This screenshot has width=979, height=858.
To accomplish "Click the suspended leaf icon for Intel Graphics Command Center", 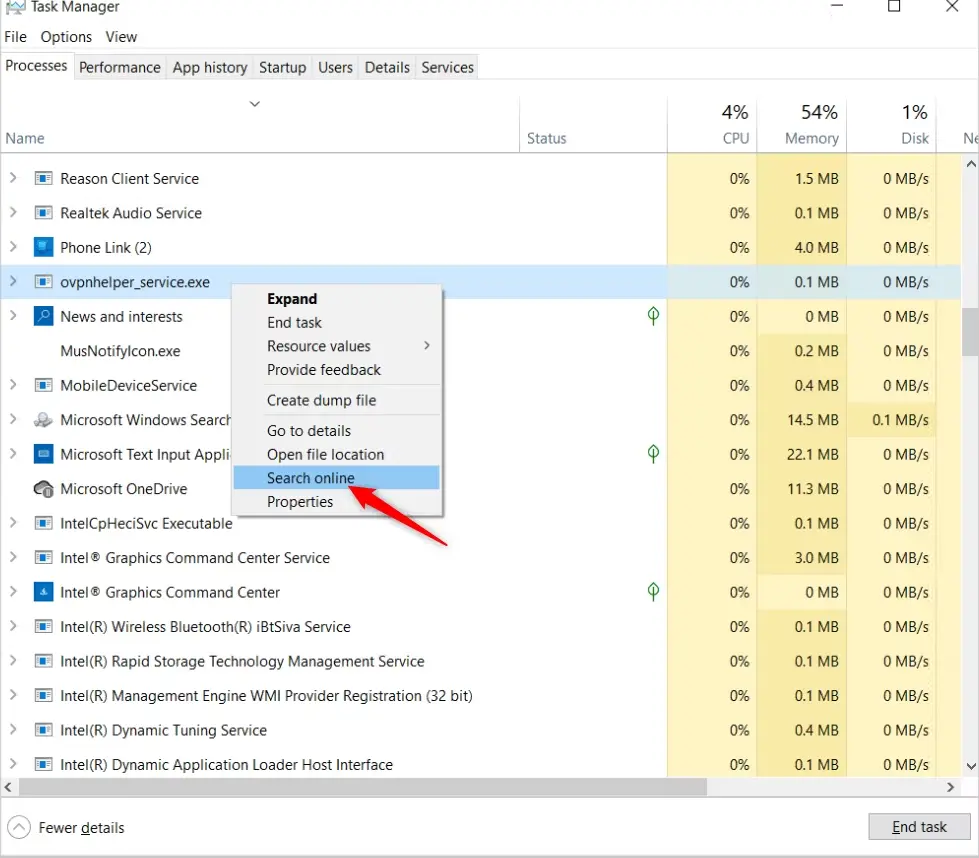I will (653, 591).
